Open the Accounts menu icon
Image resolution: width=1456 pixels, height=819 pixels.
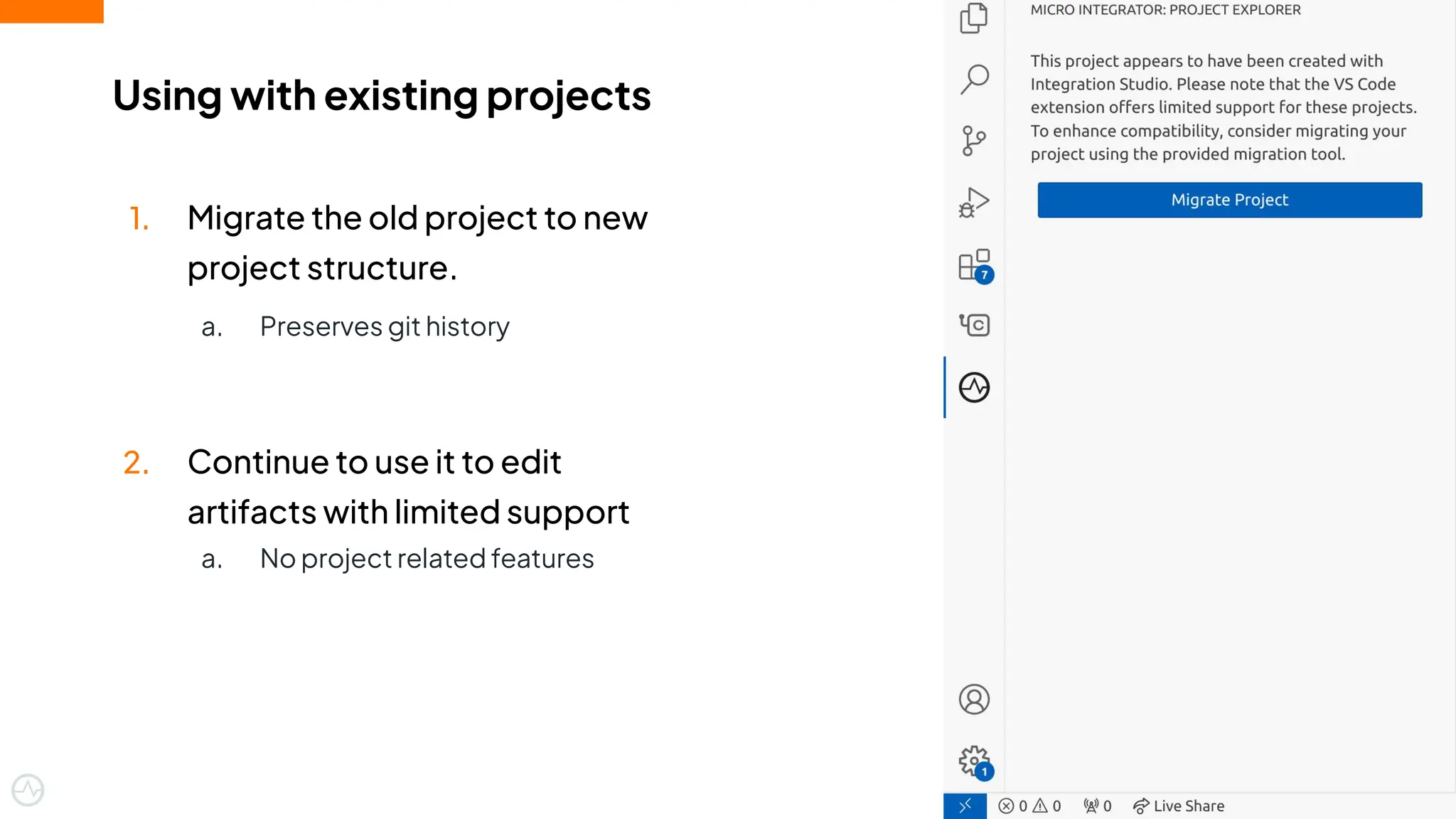[974, 699]
